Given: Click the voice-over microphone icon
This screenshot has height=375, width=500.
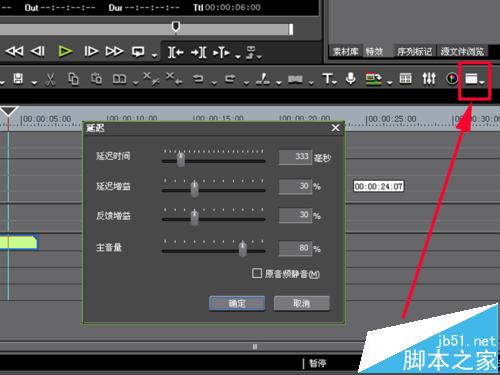Looking at the screenshot, I should pyautogui.click(x=350, y=79).
